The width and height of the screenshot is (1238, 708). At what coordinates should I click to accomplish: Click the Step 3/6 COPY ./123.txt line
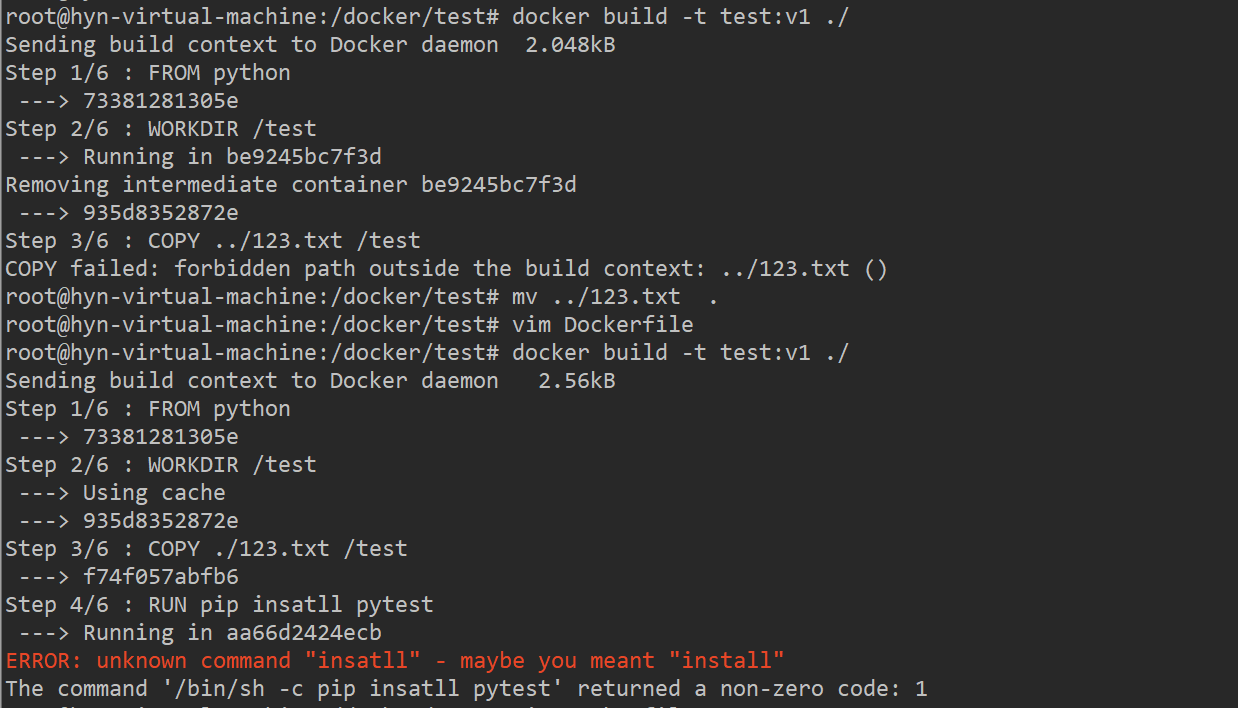coord(206,549)
